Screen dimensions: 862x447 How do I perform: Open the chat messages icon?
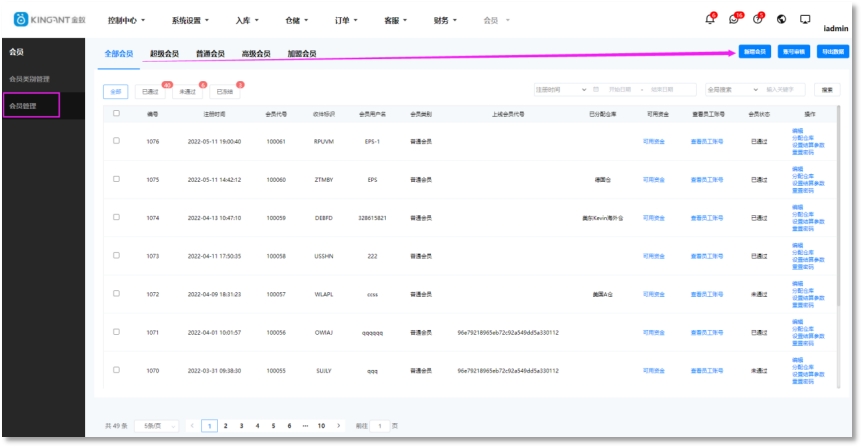[734, 20]
